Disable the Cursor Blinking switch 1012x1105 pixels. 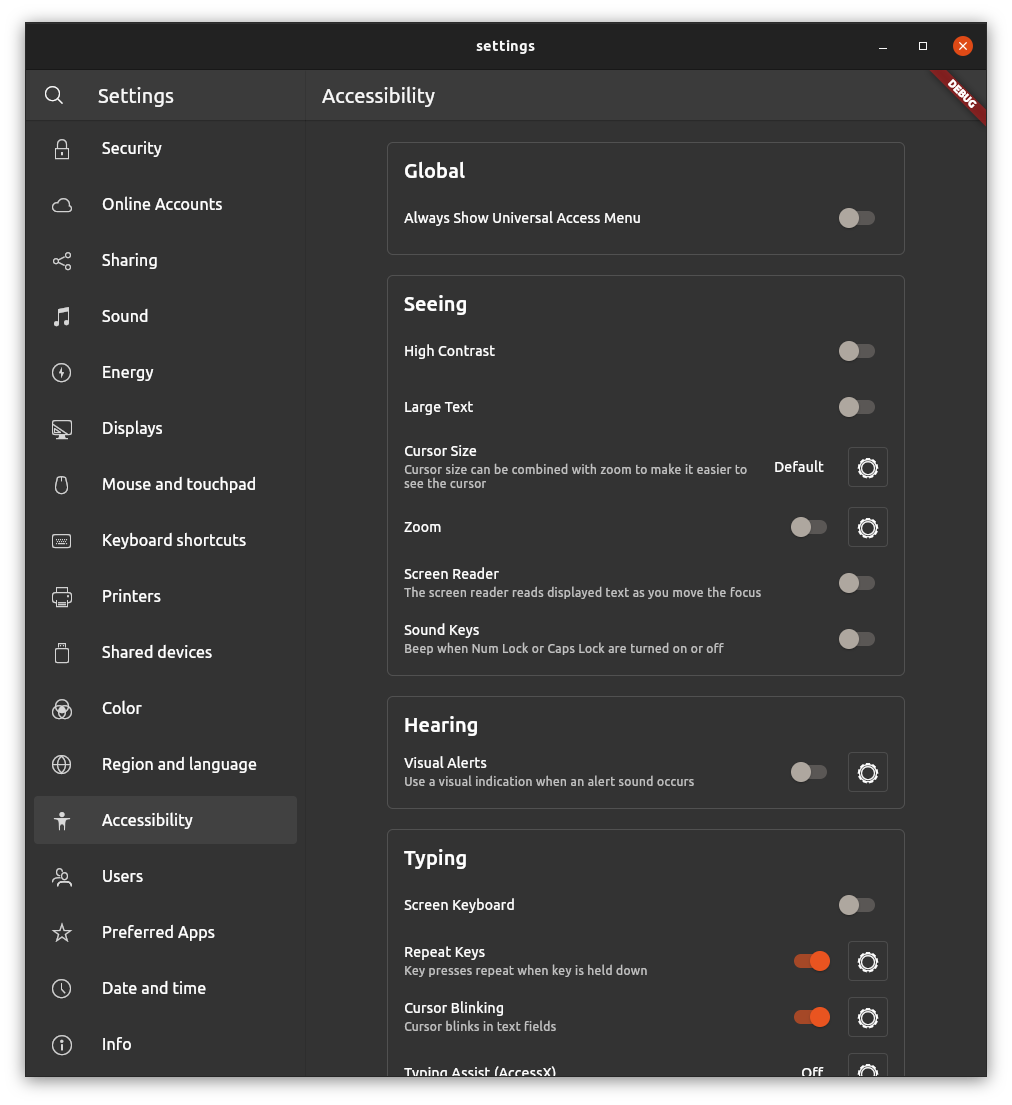(x=810, y=1017)
